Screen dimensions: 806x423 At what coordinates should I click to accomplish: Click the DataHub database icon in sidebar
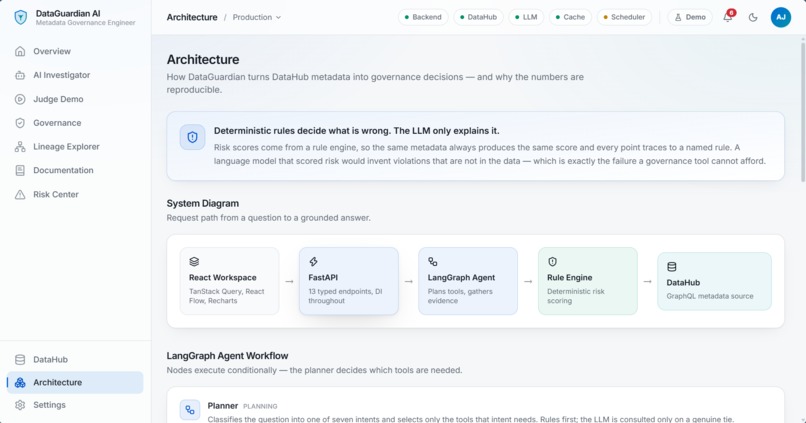pyautogui.click(x=20, y=359)
